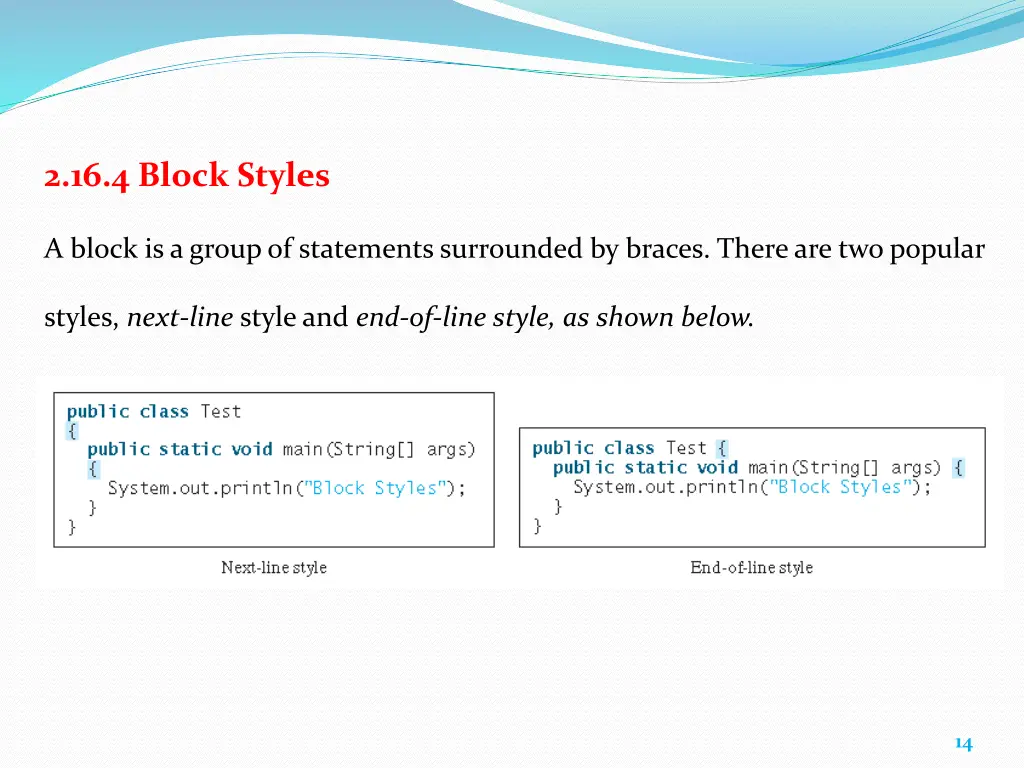Screen dimensions: 1024x768
Task: Click the italic "next-line" word in the paragraph
Action: point(180,318)
